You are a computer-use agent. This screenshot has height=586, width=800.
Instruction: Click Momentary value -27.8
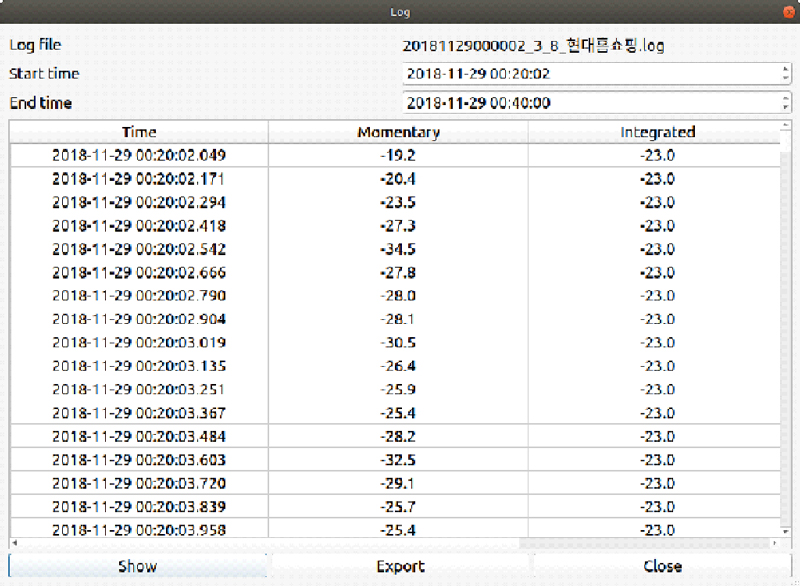click(398, 272)
